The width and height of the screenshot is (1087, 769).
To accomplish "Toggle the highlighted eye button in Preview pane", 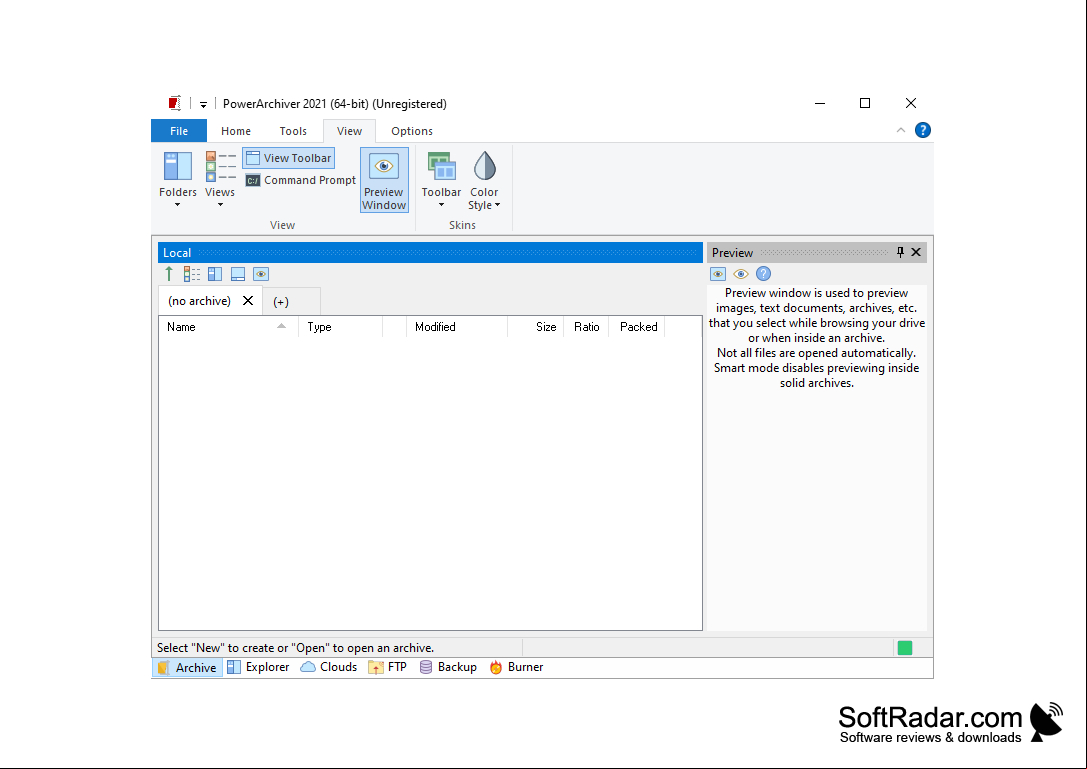I will click(718, 274).
